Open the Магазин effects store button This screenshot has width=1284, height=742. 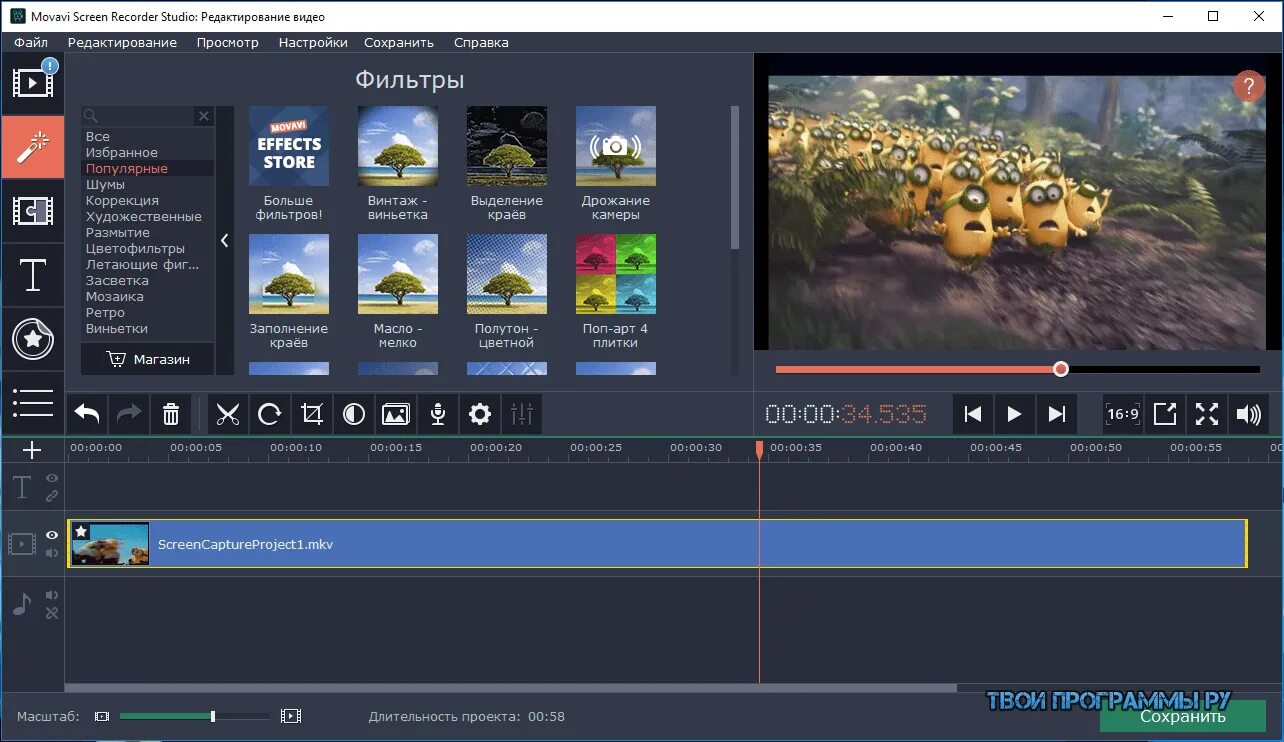coord(148,359)
